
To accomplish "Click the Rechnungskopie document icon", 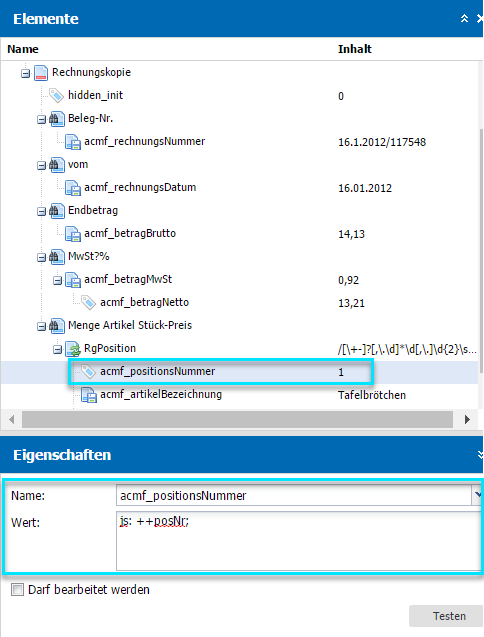I will [41, 73].
